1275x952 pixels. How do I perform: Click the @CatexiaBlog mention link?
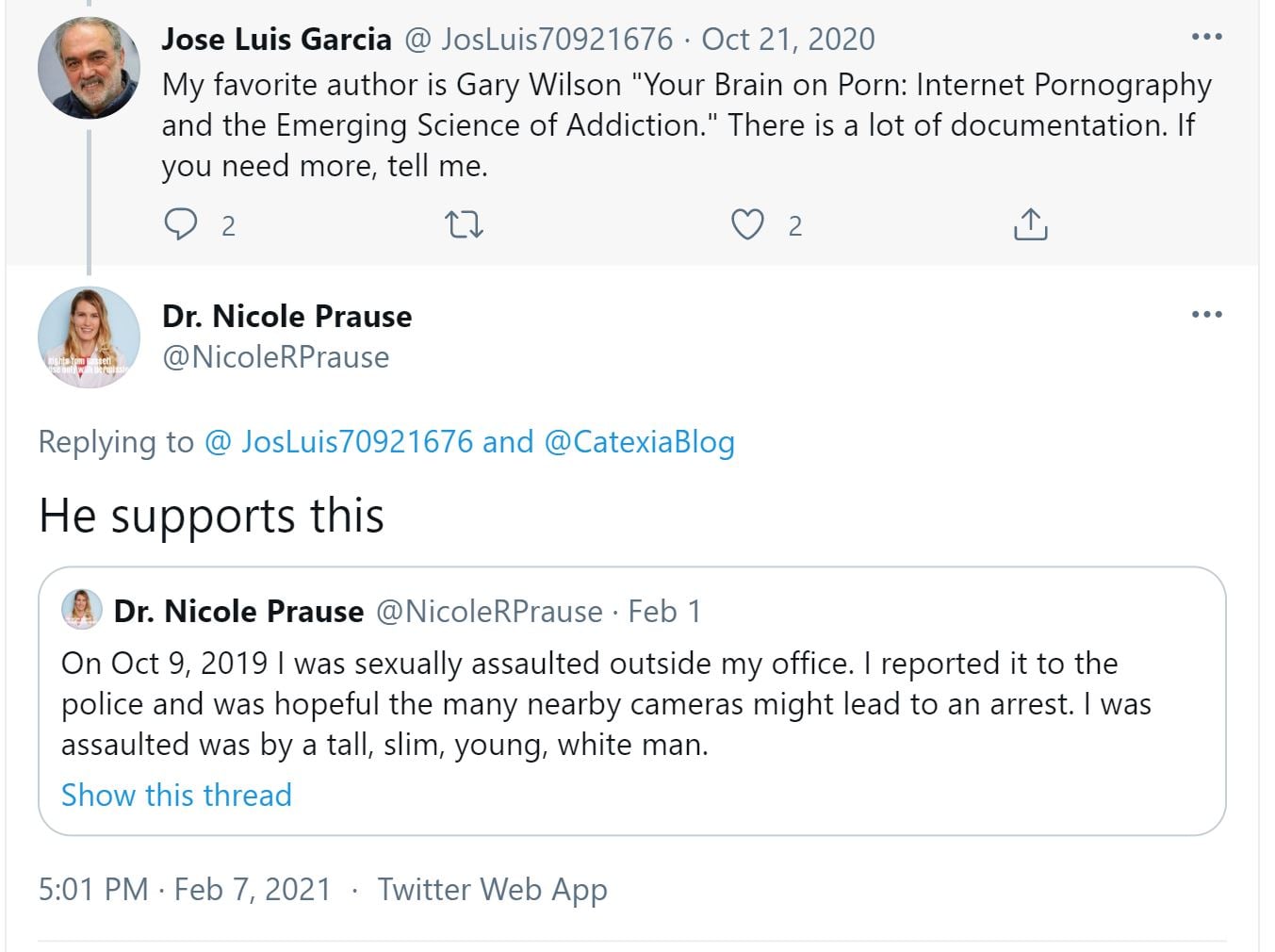tap(639, 441)
